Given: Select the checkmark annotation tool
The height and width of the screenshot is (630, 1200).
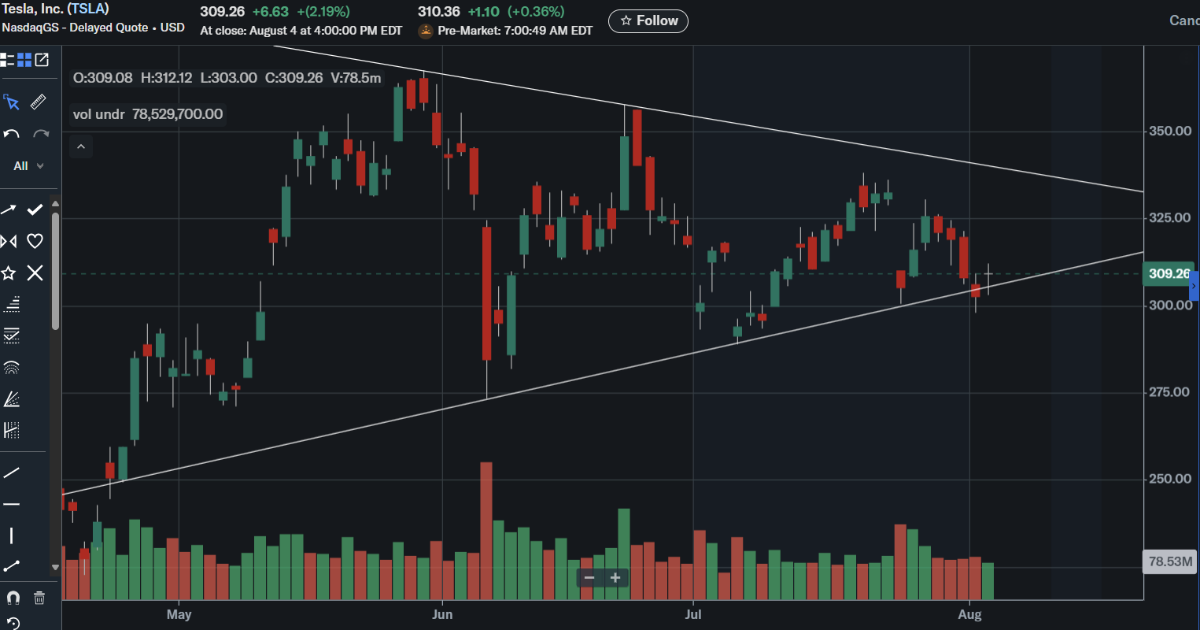Looking at the screenshot, I should coord(35,209).
